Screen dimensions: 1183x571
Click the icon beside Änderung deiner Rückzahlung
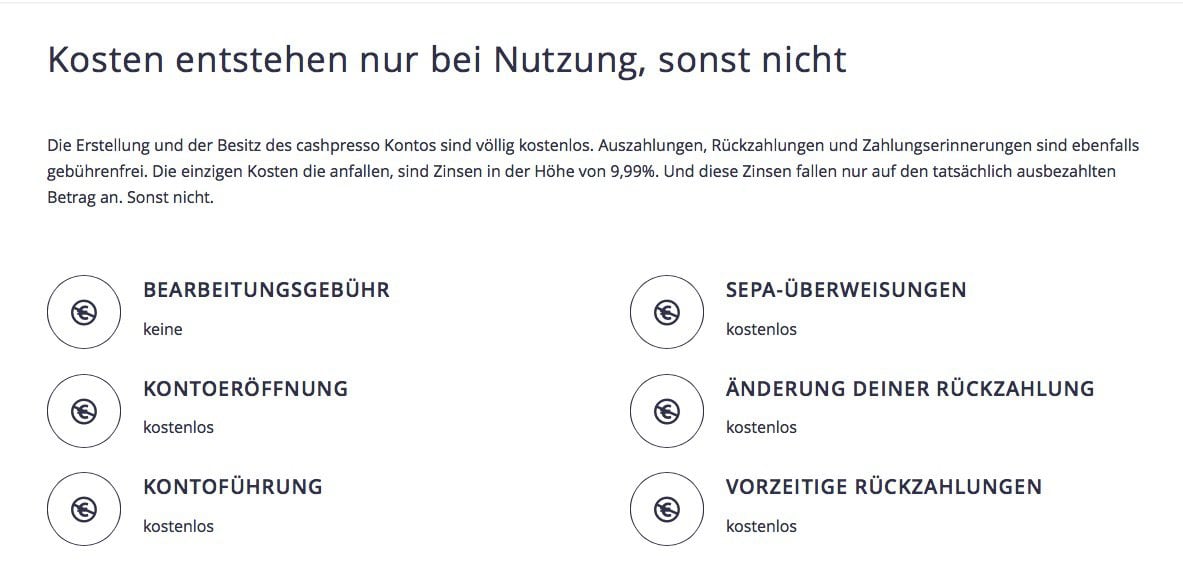pos(667,410)
